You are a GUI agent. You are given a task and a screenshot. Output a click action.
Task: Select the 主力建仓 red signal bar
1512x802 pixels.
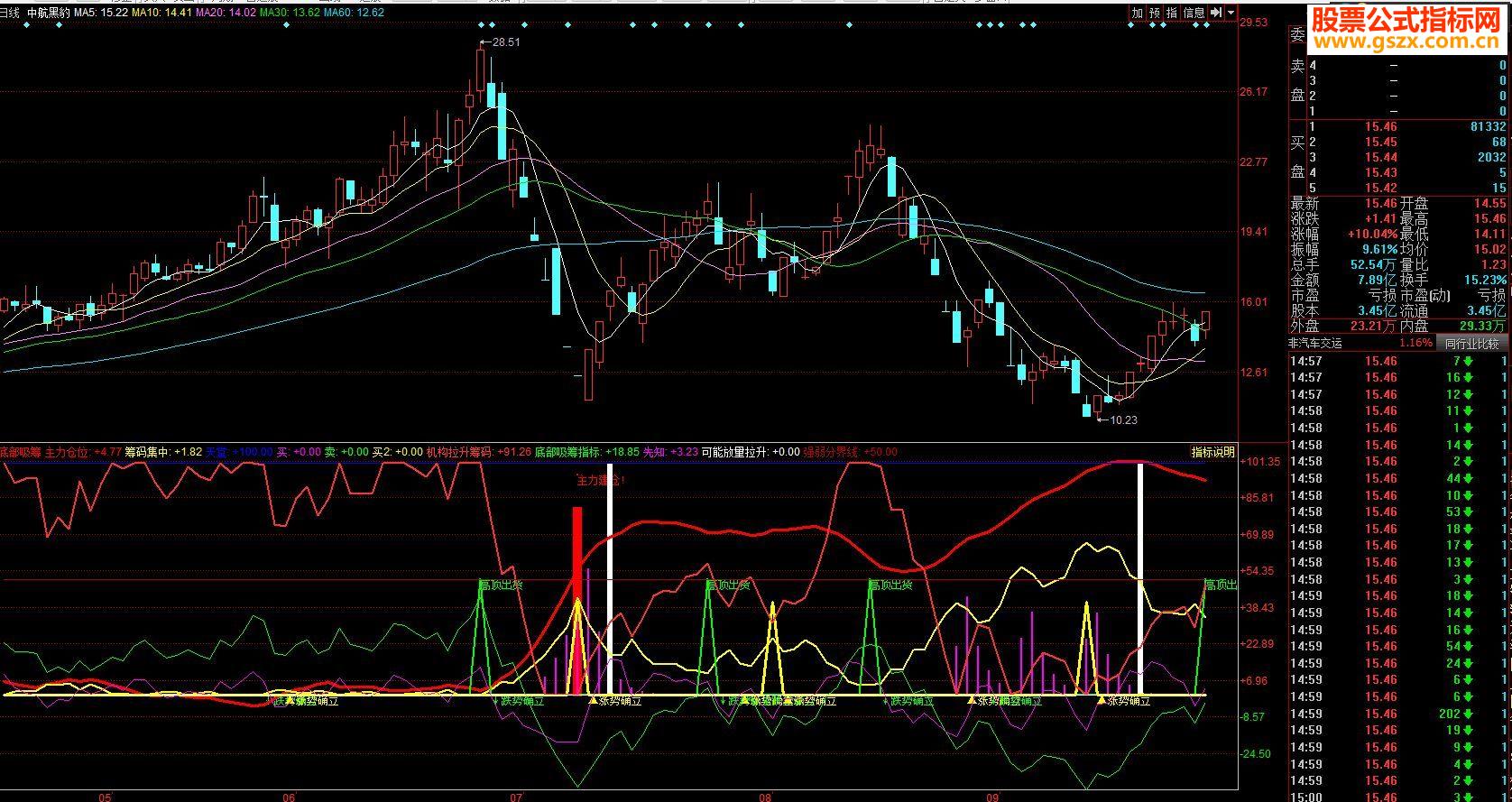pyautogui.click(x=577, y=600)
